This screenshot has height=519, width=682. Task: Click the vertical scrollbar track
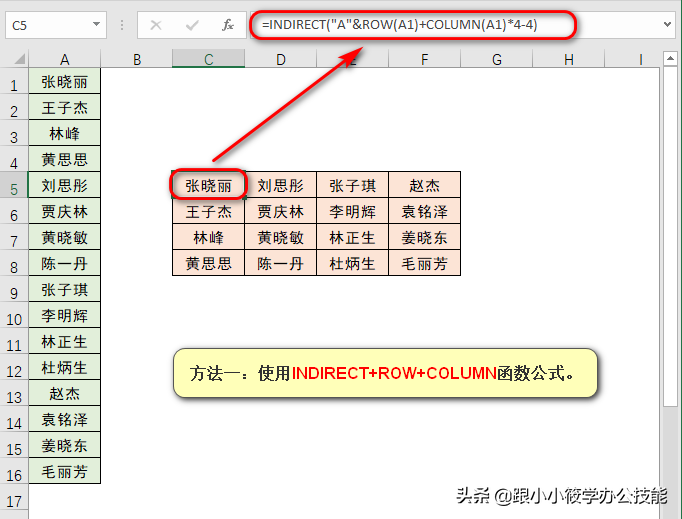[x=670, y=461]
